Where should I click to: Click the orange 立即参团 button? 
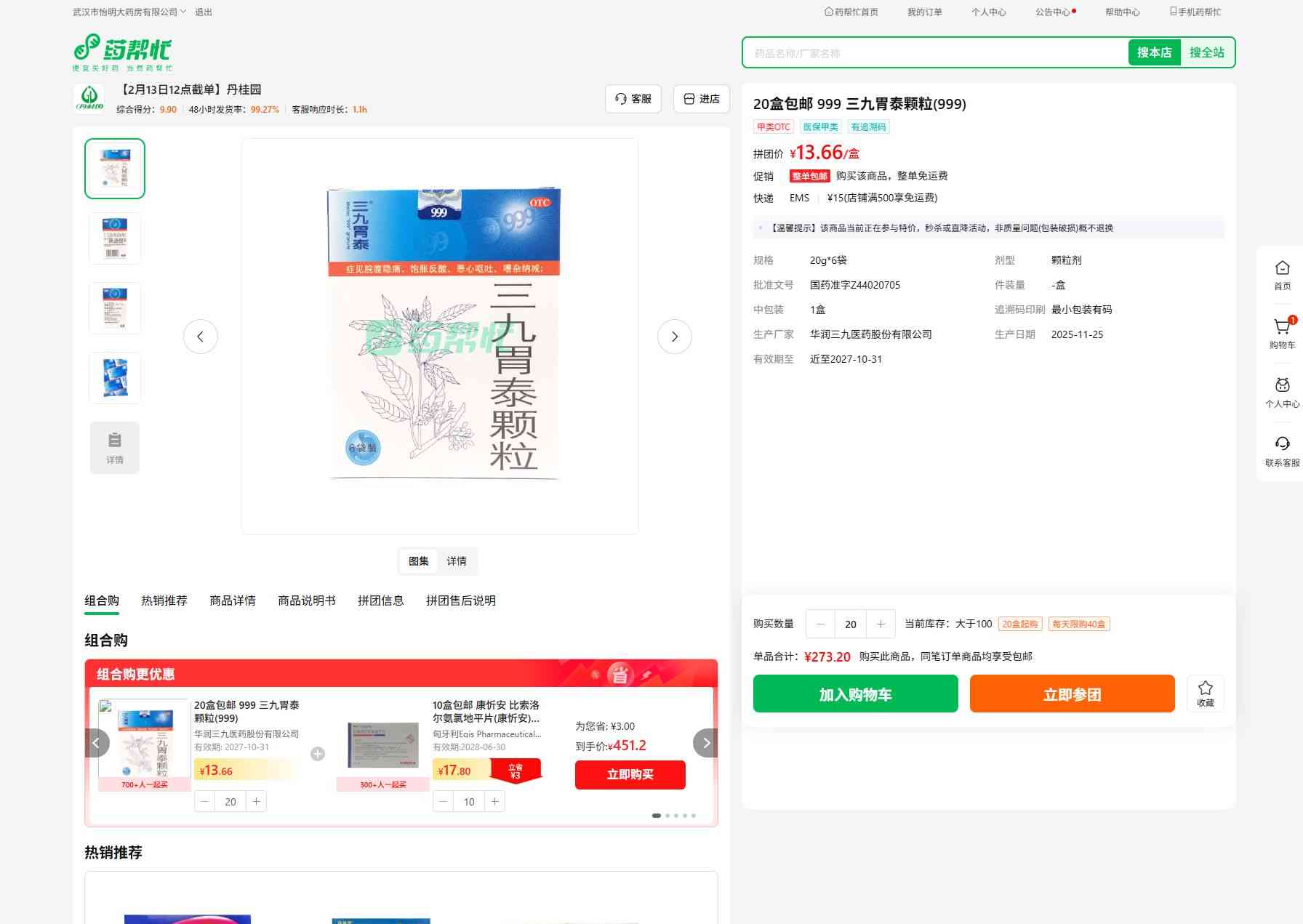[x=1072, y=694]
